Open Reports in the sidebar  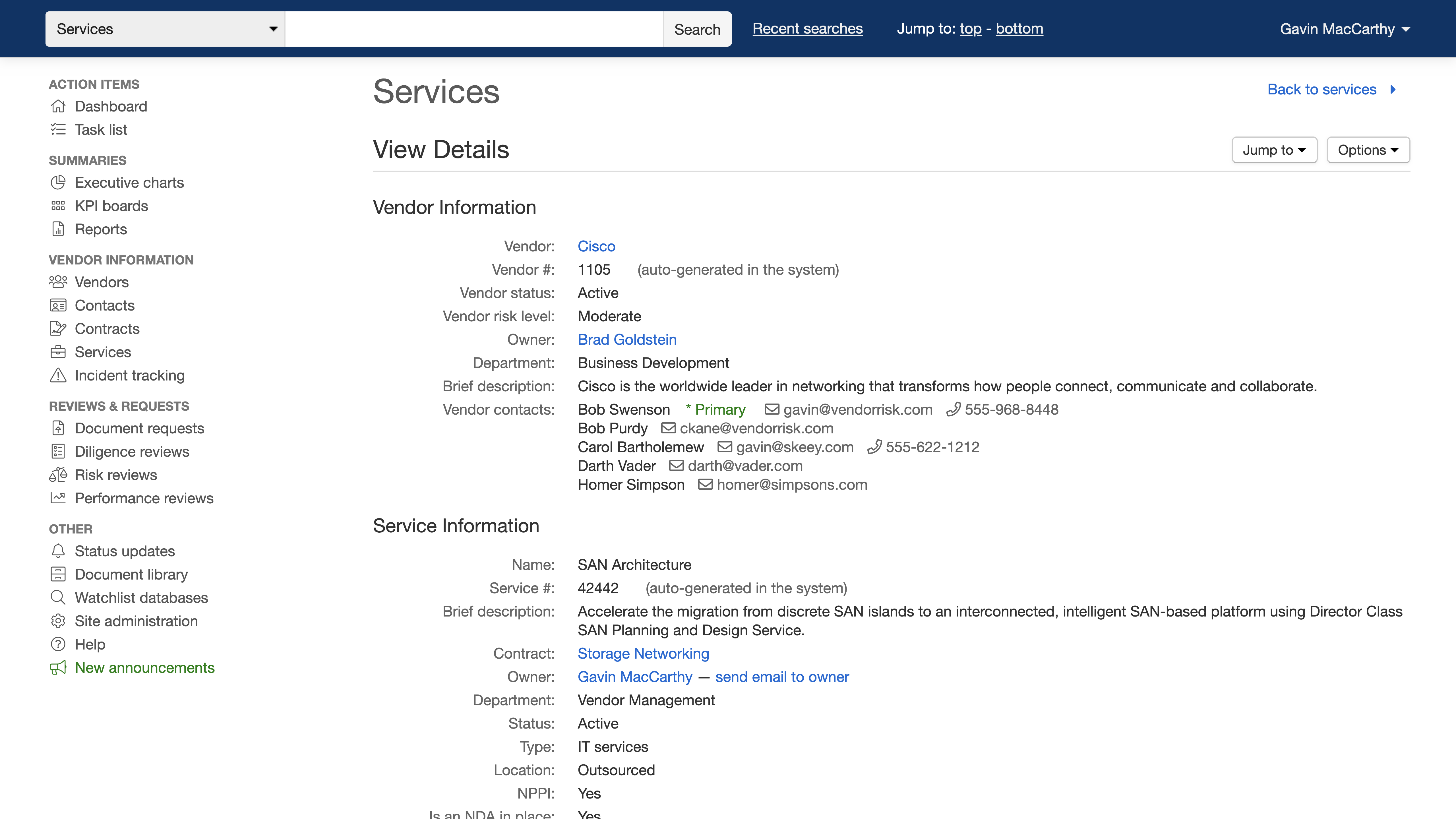101,229
